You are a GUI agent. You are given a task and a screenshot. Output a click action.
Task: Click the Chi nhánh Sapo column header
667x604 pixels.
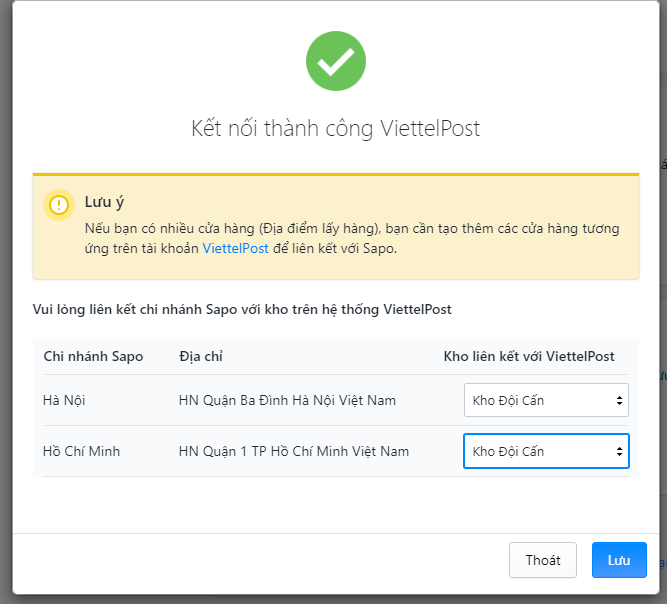[x=93, y=356]
